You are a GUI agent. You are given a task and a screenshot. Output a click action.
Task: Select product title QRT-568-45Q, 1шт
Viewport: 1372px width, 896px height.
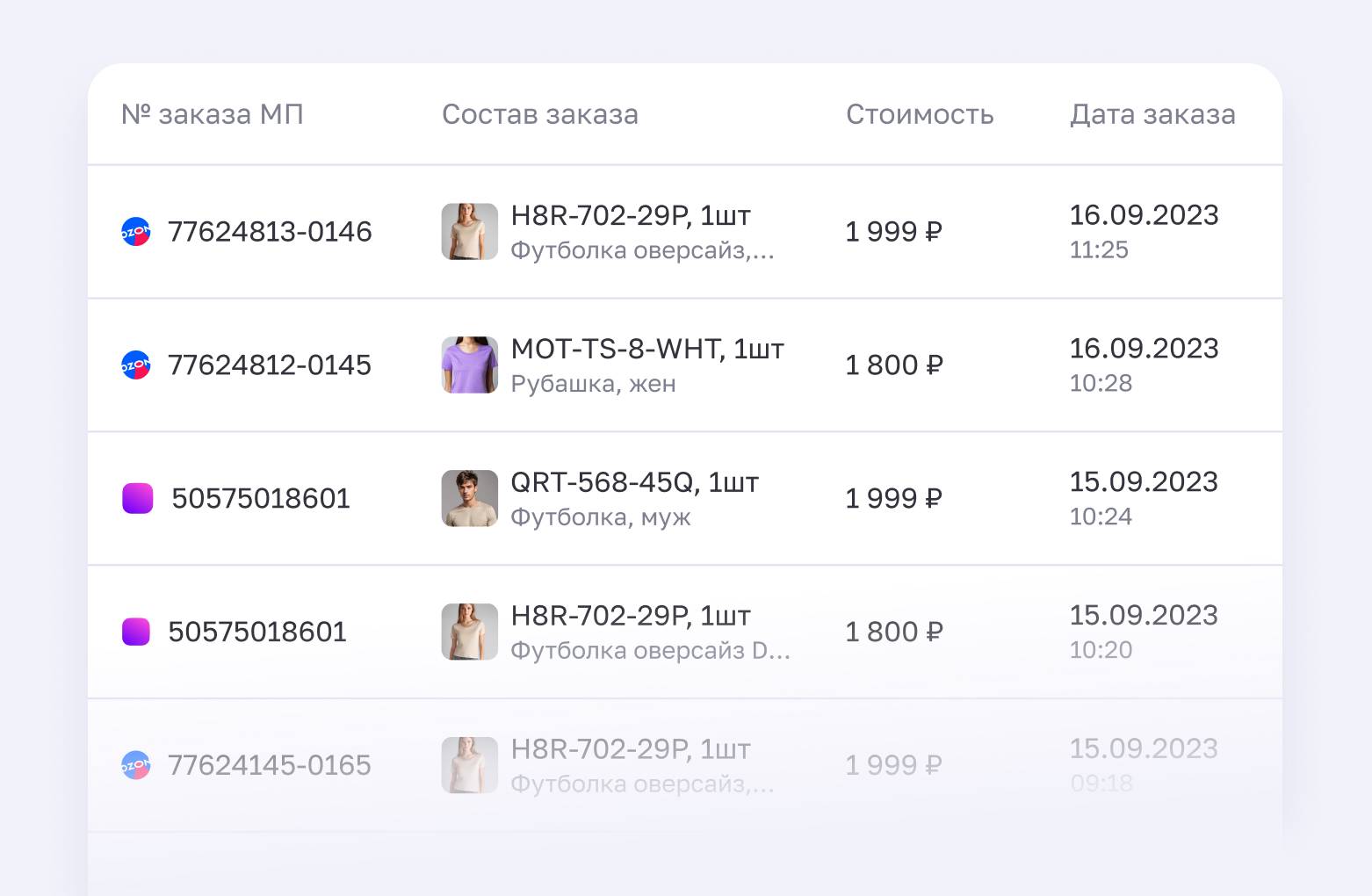coord(634,482)
